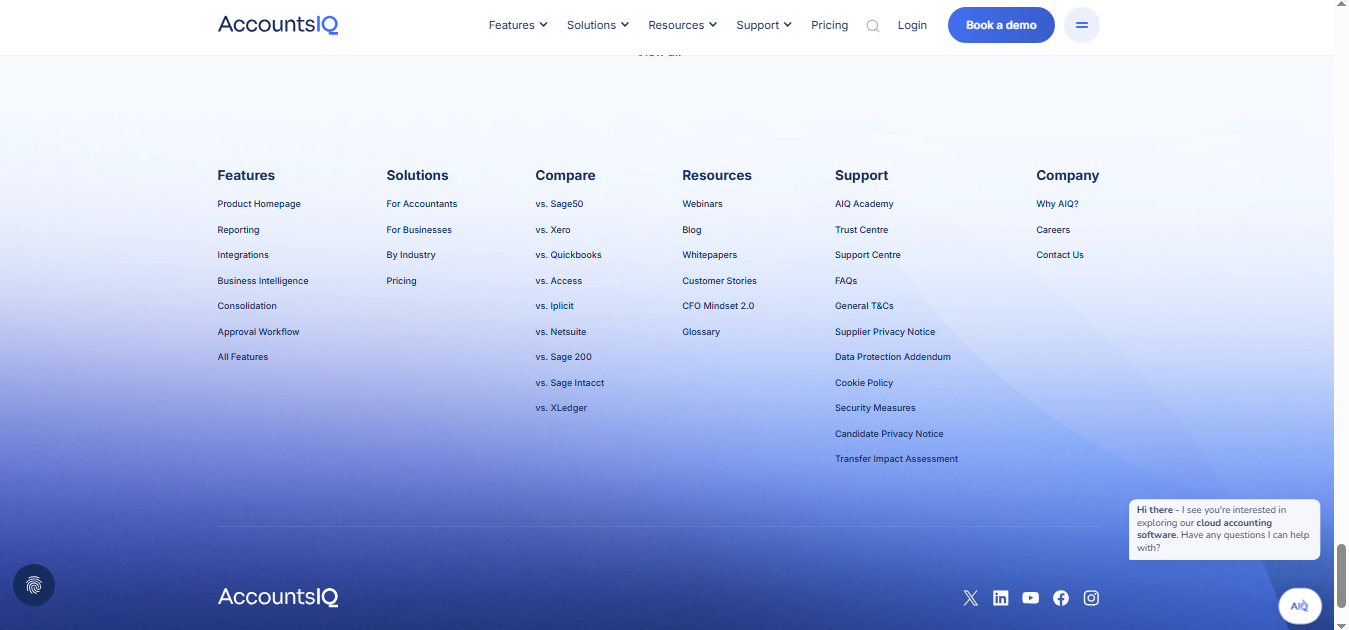
Task: Visit the LinkedIn icon in footer
Action: click(1000, 597)
